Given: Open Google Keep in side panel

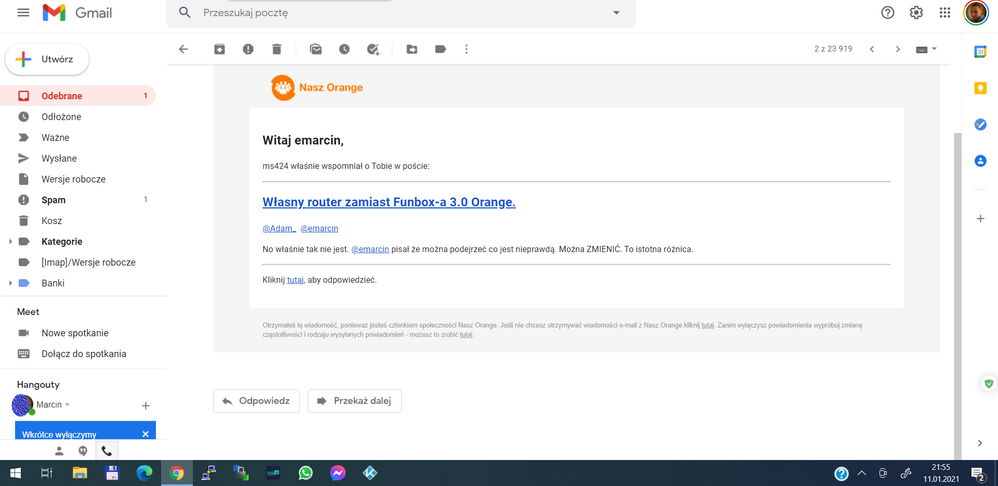Looking at the screenshot, I should click(x=980, y=88).
